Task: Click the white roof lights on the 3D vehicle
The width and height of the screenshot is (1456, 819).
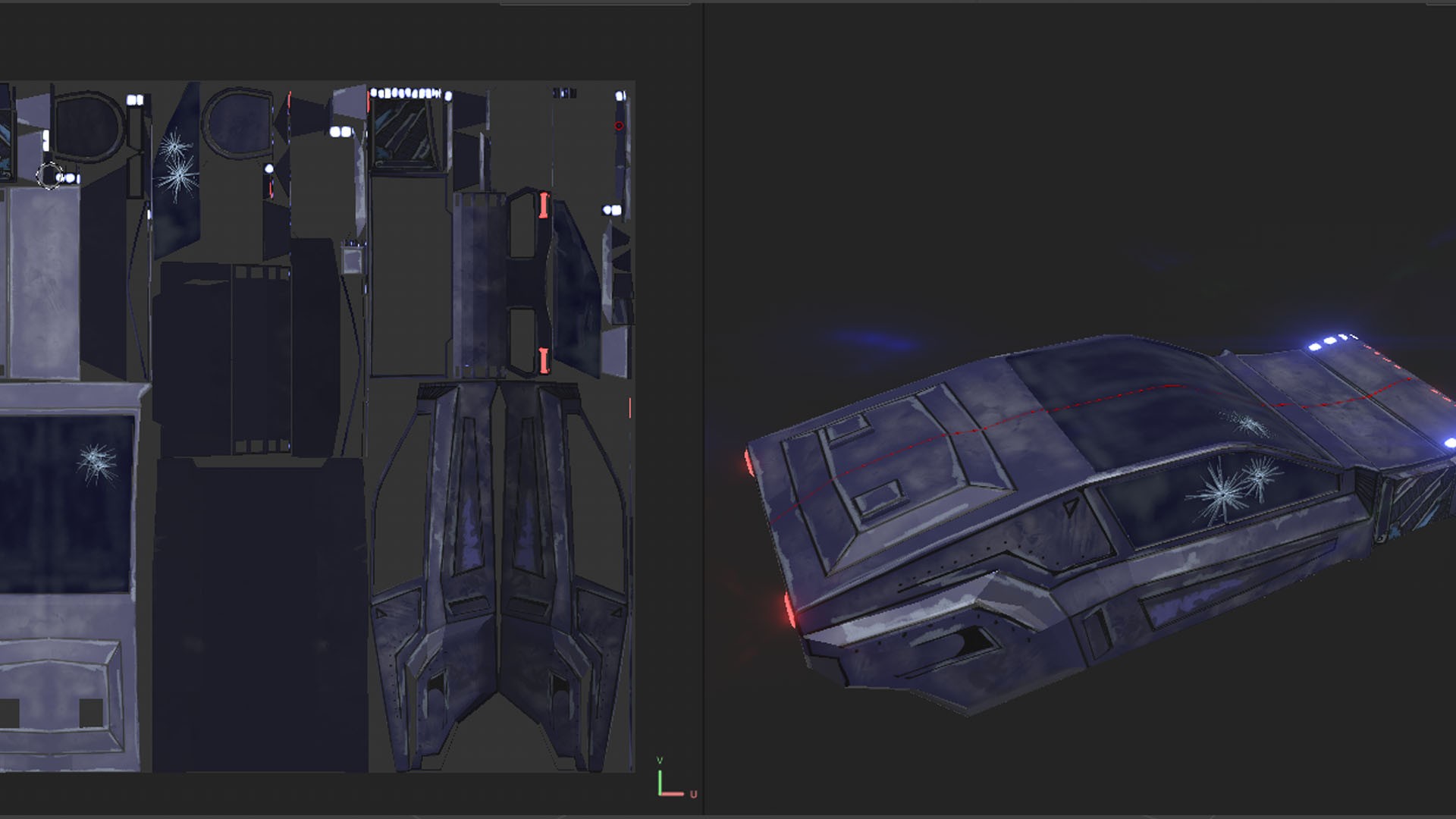Action: (1331, 342)
